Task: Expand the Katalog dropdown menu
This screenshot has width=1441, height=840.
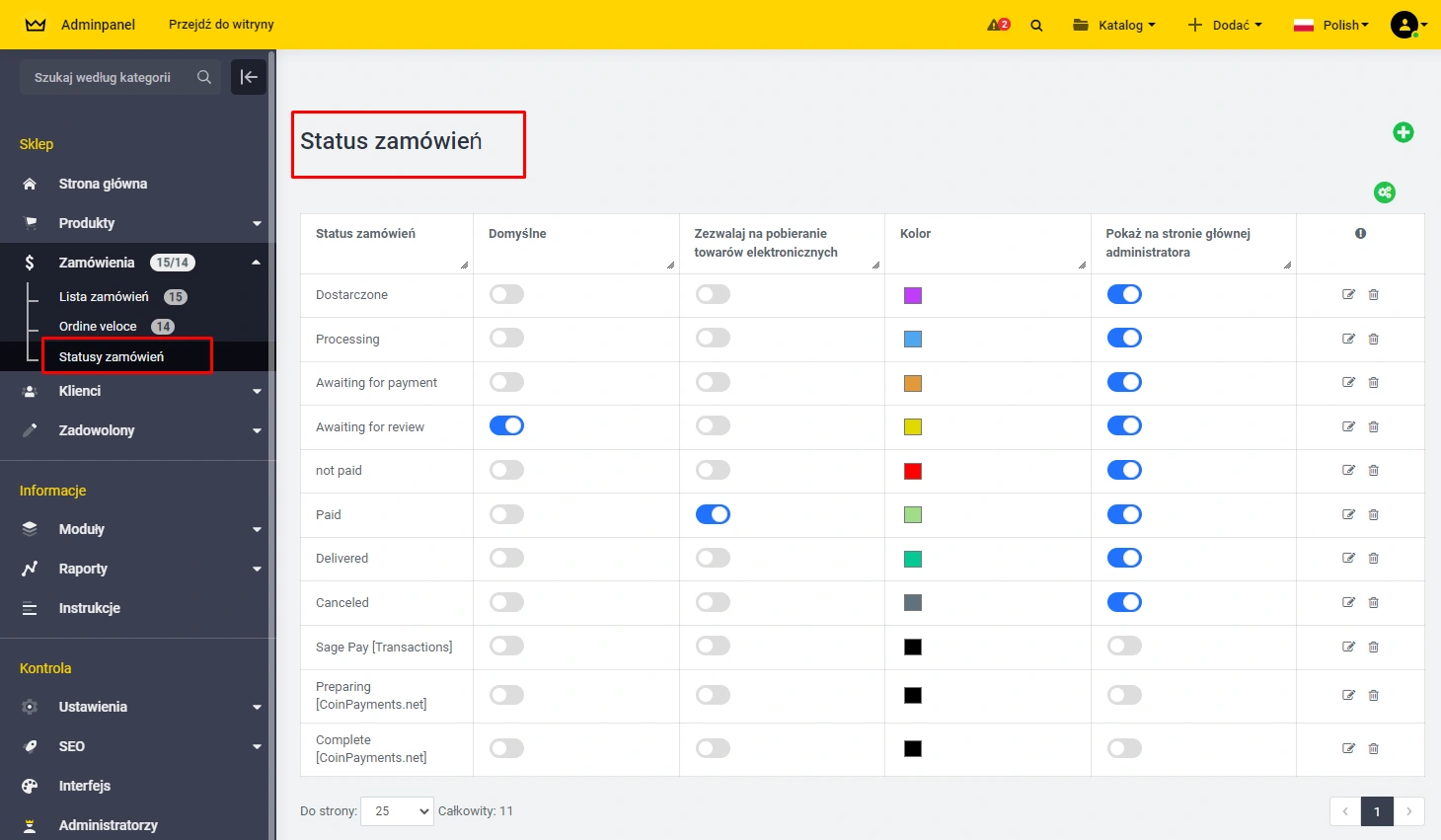Action: click(1113, 25)
